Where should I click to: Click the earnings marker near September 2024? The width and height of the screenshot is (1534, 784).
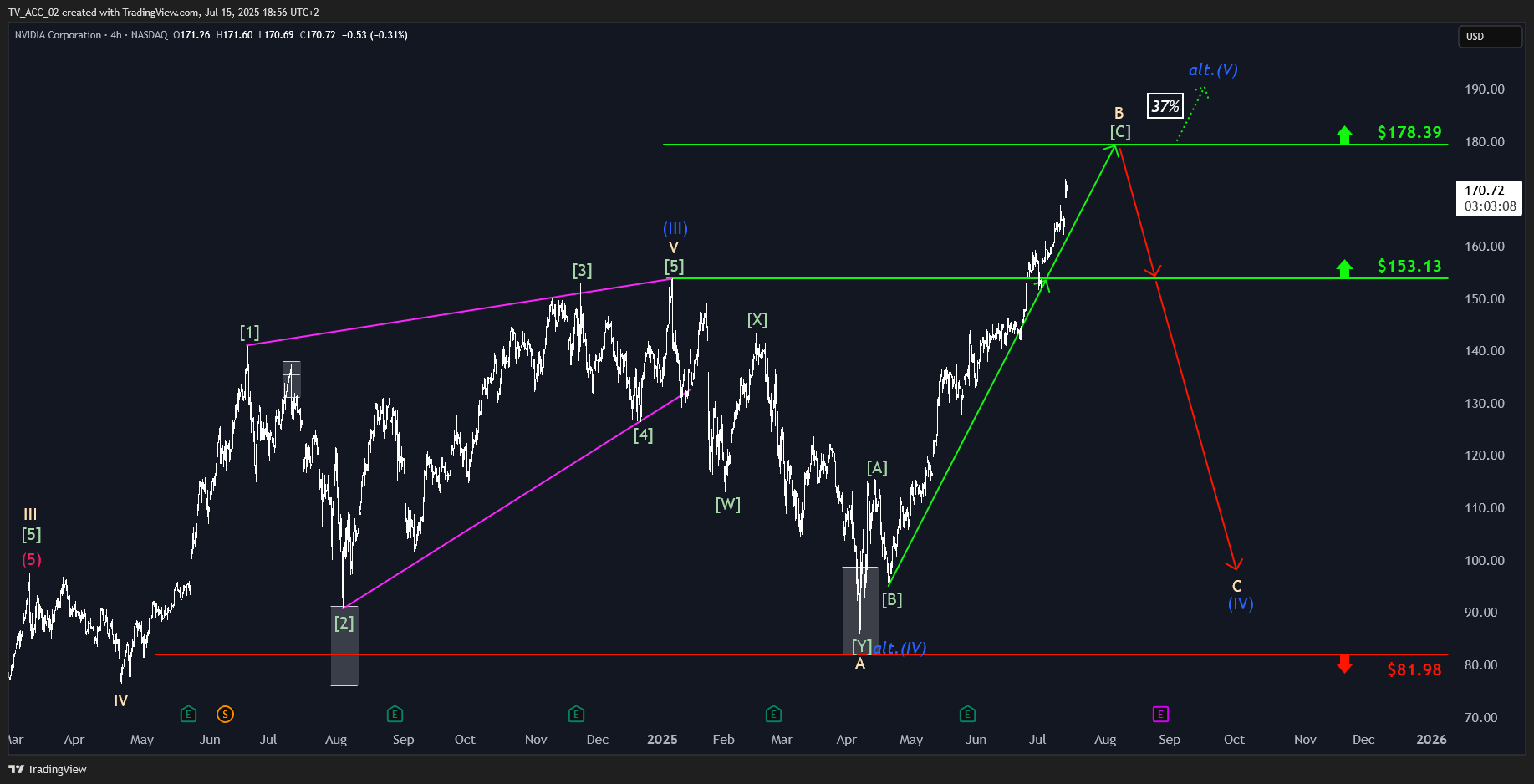[395, 714]
